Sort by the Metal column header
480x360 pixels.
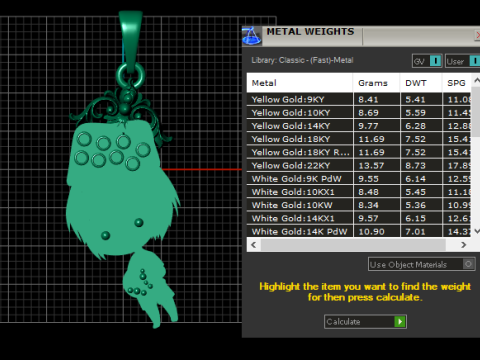(299, 83)
